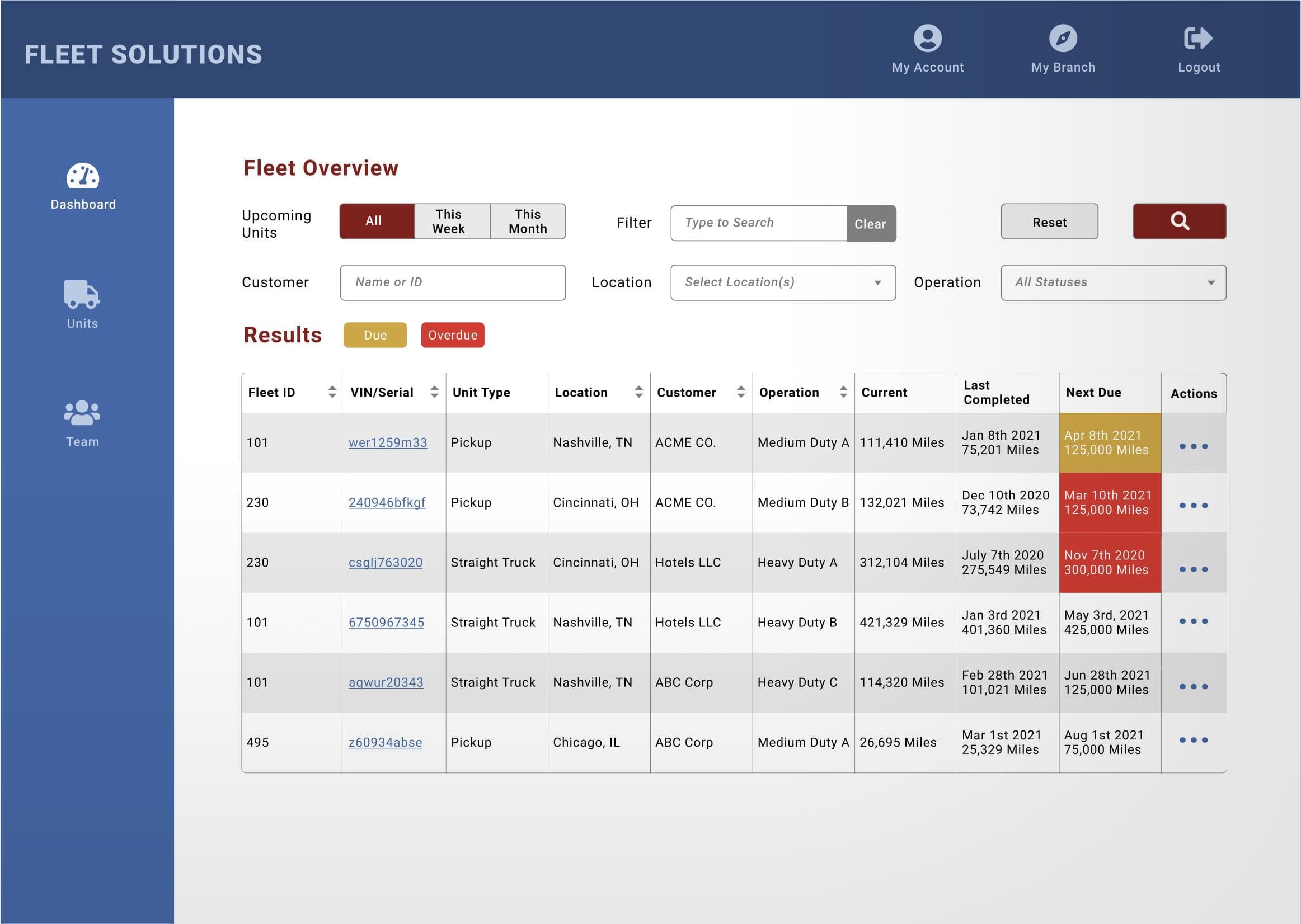
Task: Open Units via the truck icon
Action: pyautogui.click(x=82, y=294)
